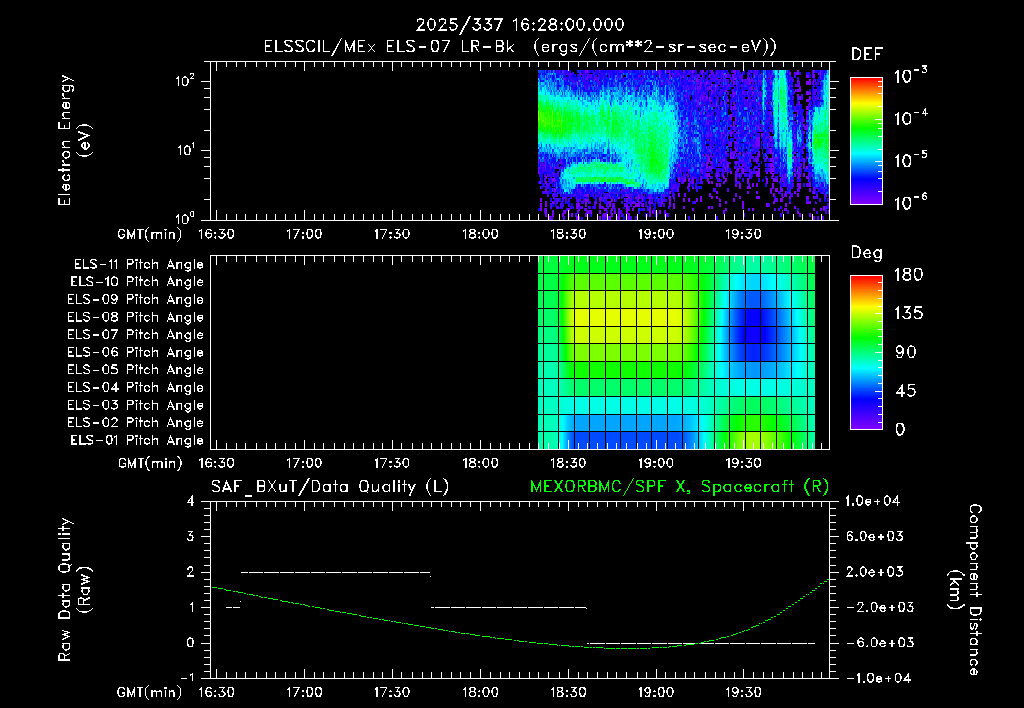
Task: Select the ELS-09 Pitch Angle row label
Action: point(135,300)
